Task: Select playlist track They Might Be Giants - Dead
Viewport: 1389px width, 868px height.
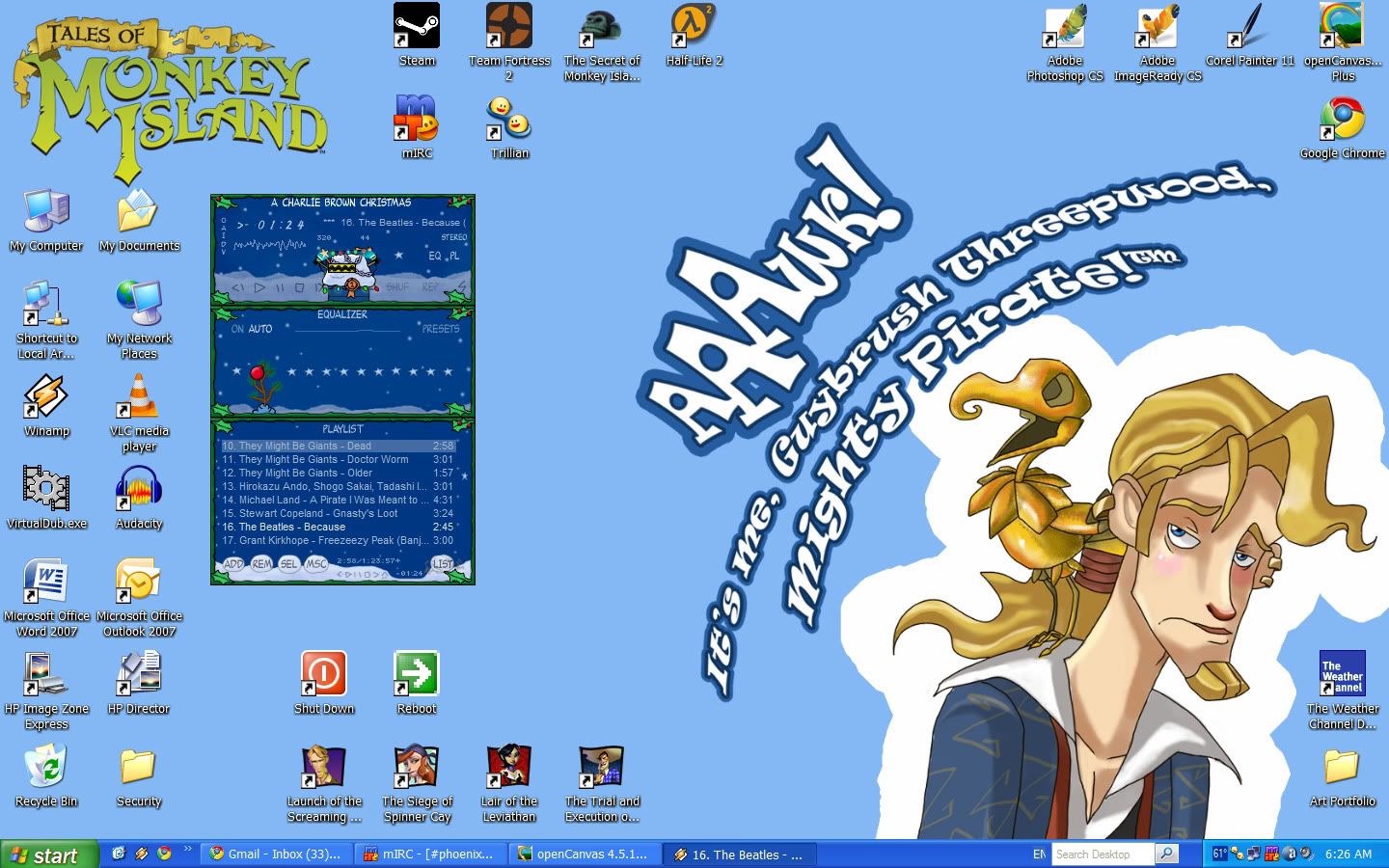Action: (338, 446)
